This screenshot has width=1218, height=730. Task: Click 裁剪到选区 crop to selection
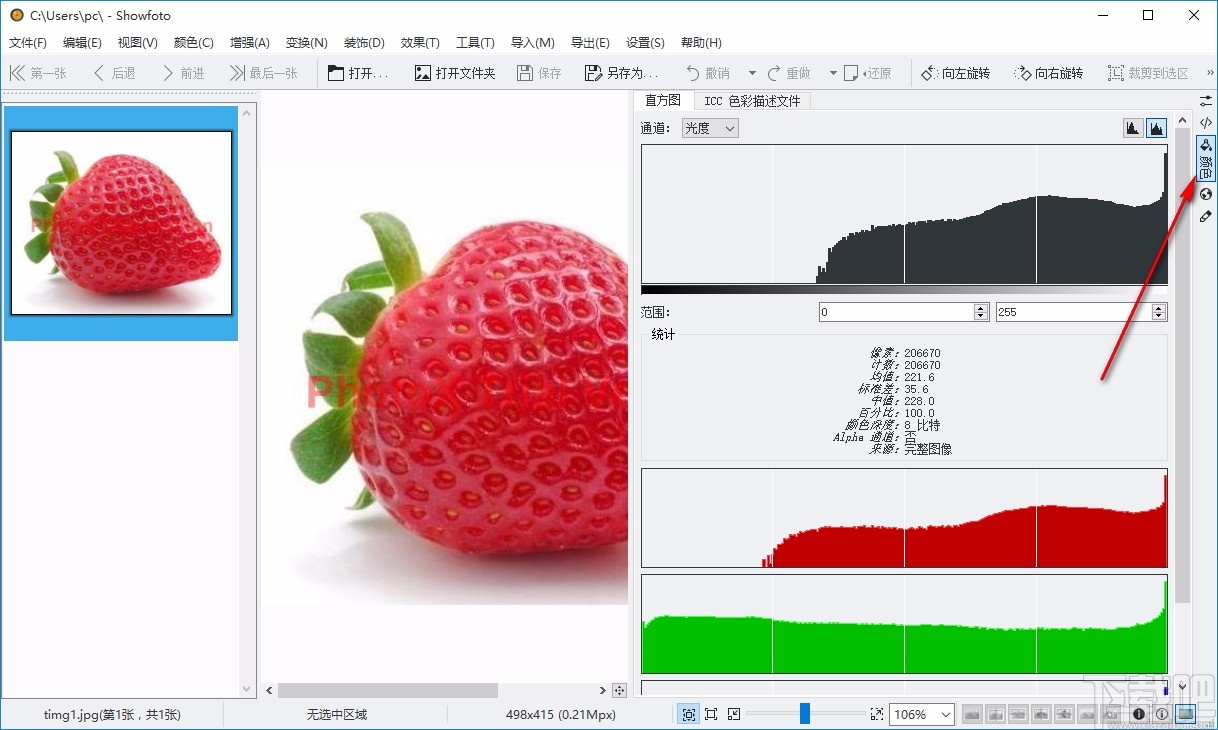coord(1148,73)
